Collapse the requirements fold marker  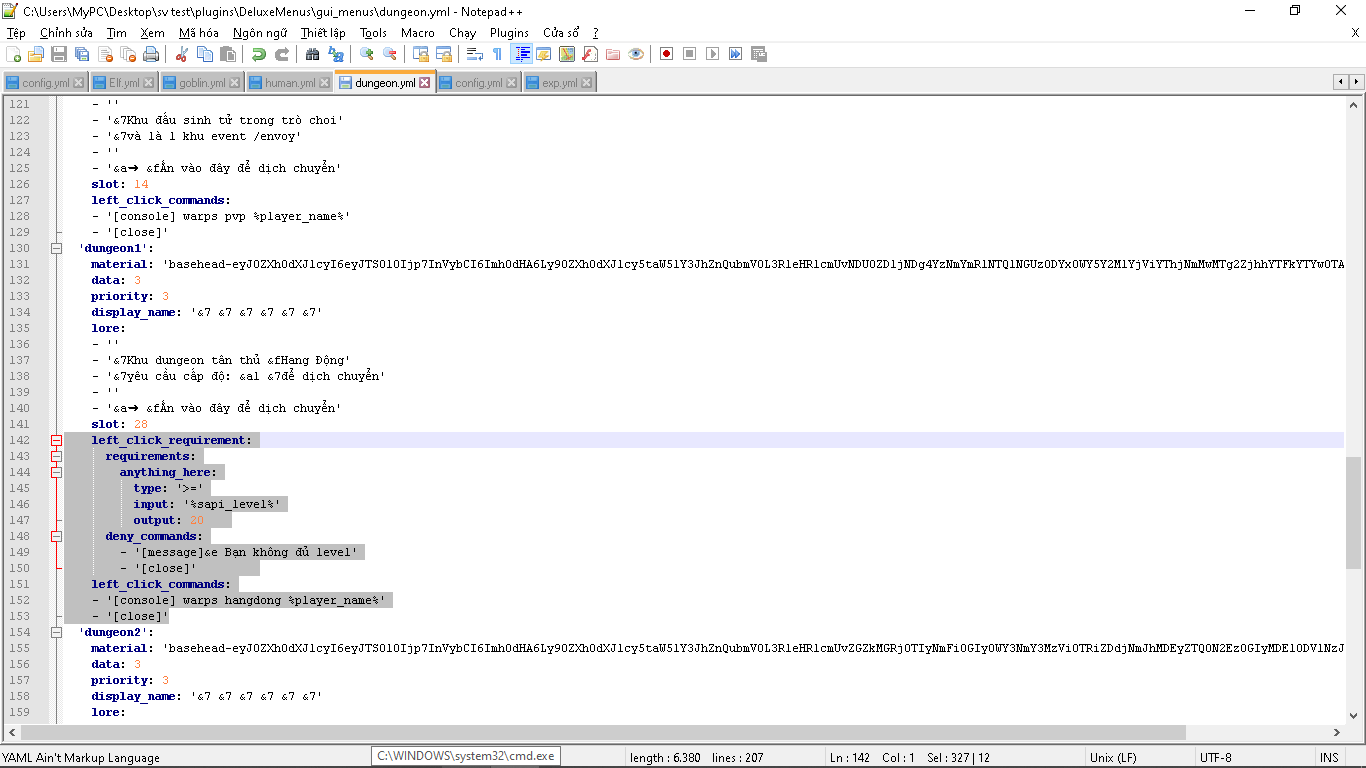pyautogui.click(x=57, y=456)
